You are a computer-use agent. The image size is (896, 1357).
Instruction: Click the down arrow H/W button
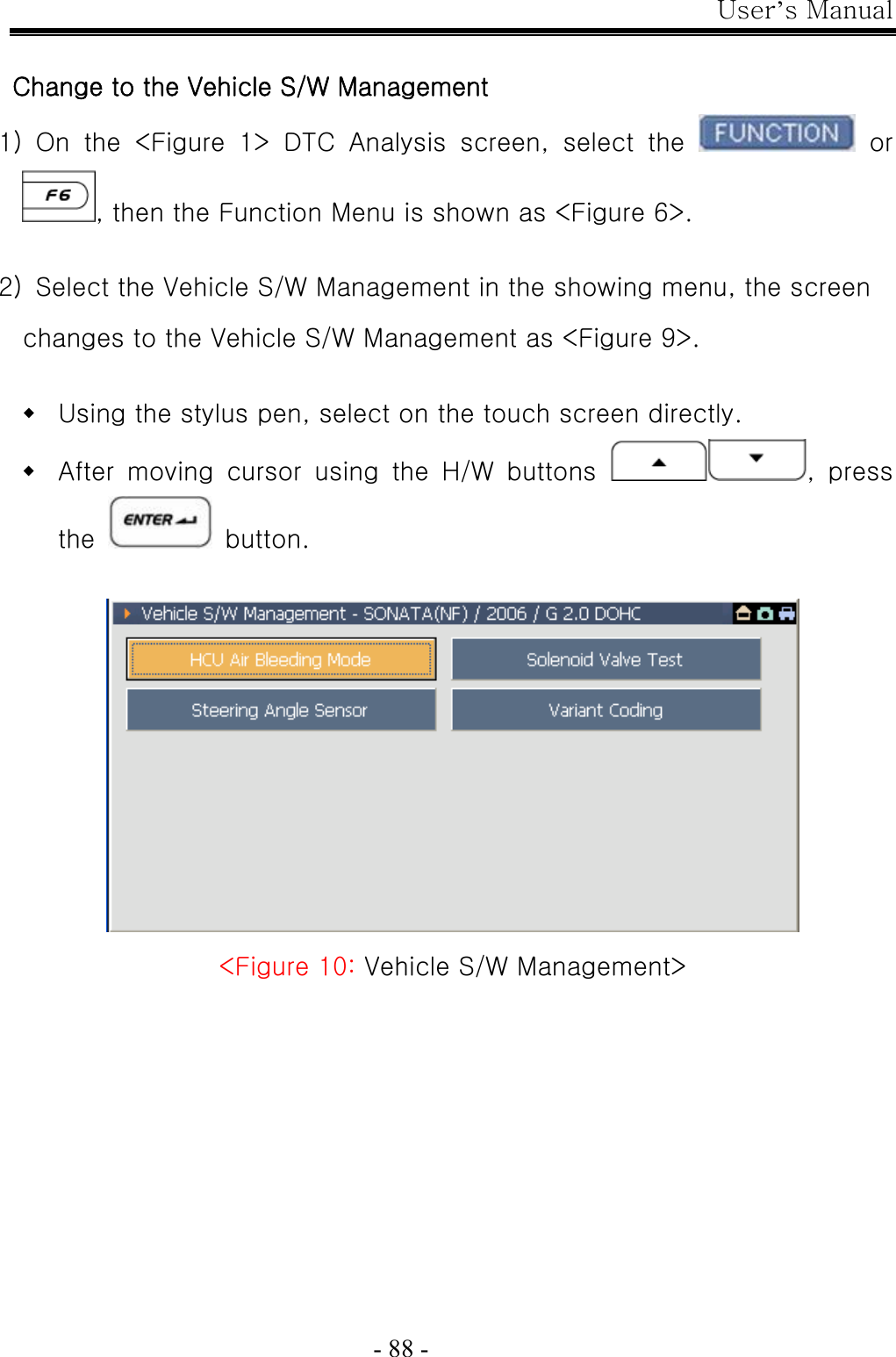click(x=756, y=460)
